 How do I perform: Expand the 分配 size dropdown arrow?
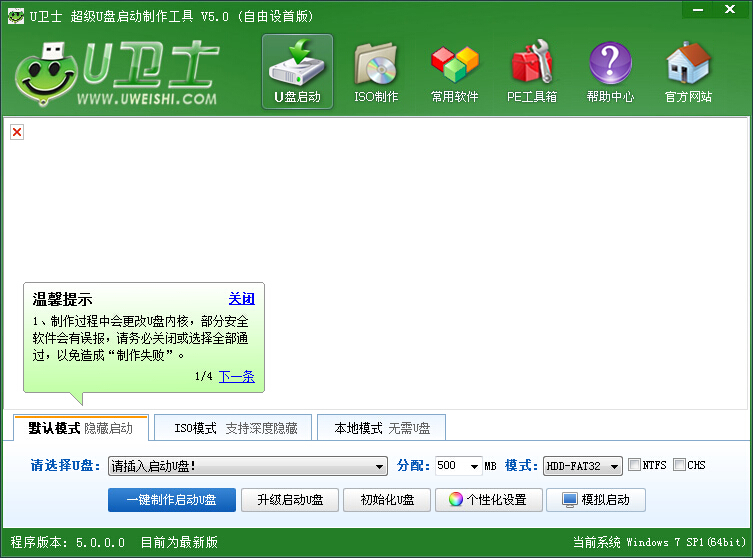[x=474, y=466]
